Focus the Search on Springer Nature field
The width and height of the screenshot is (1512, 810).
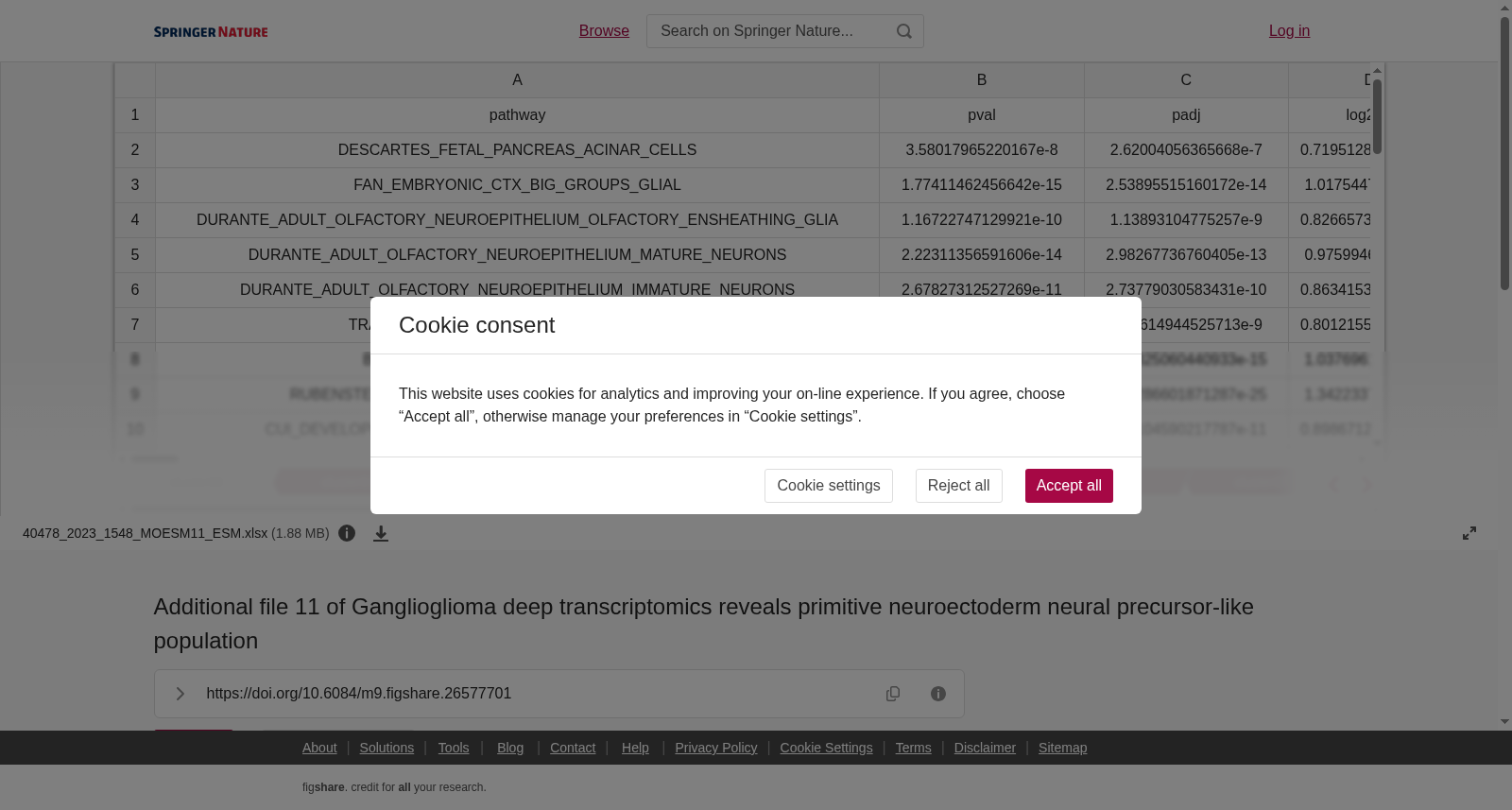click(771, 31)
